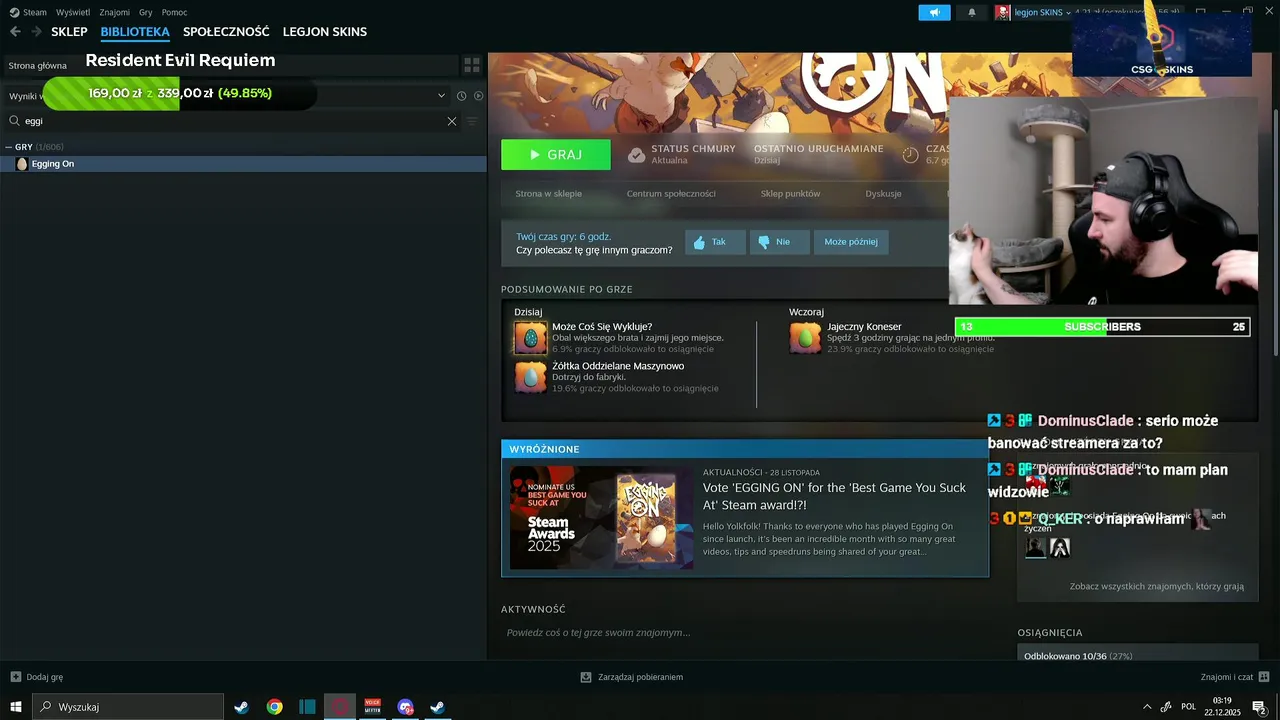The width and height of the screenshot is (1280, 720).
Task: Click the legjon SKINS user avatar
Action: click(x=1003, y=13)
